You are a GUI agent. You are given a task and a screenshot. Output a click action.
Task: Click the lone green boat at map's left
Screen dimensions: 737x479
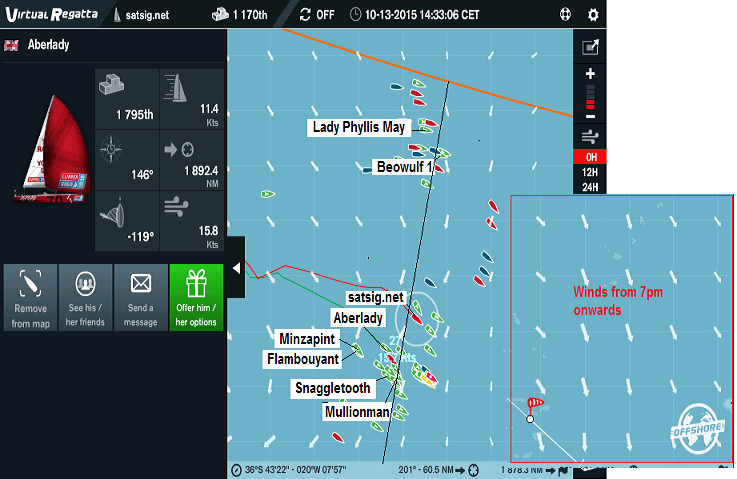(267, 194)
